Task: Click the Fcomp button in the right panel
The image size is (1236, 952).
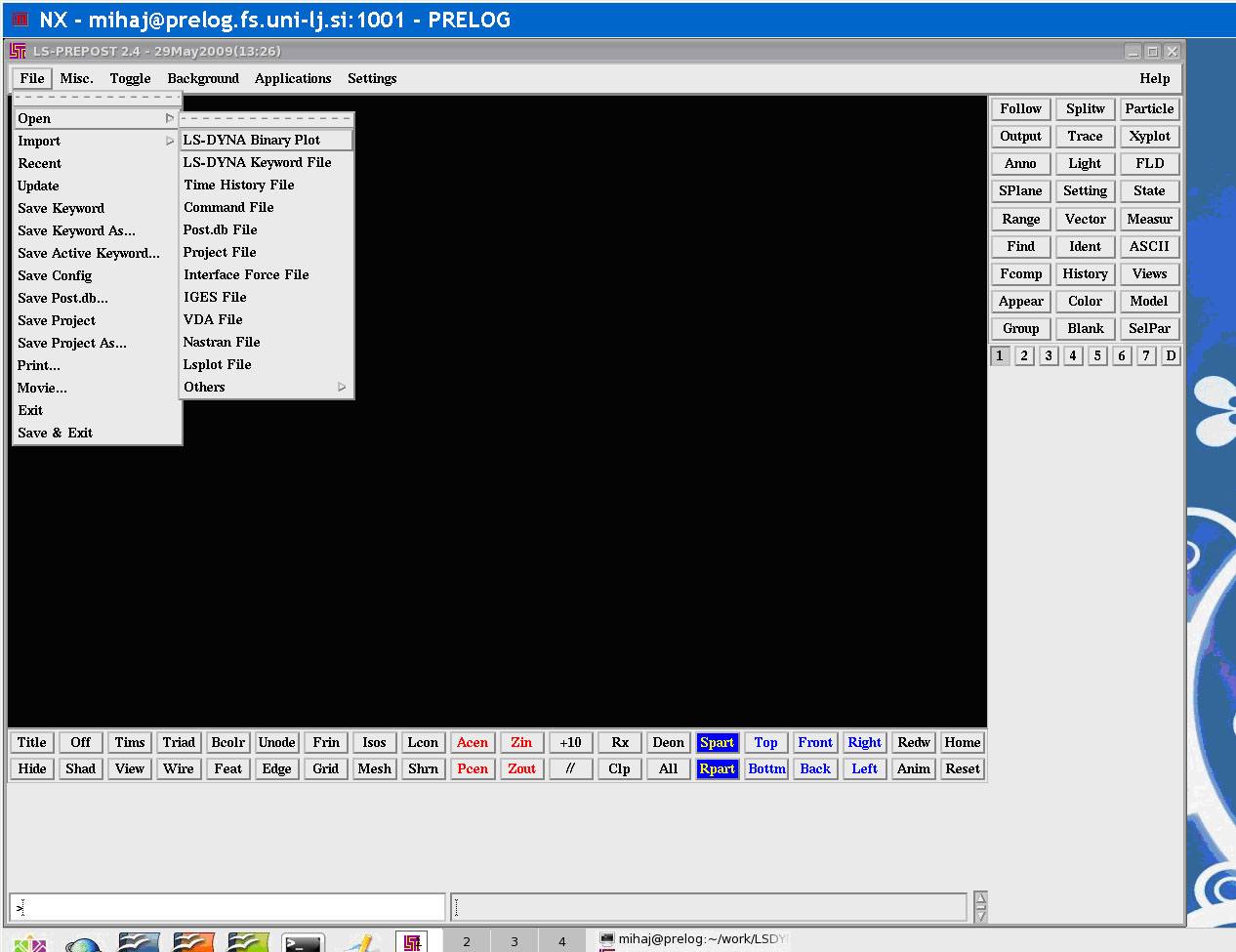Action: coord(1020,273)
